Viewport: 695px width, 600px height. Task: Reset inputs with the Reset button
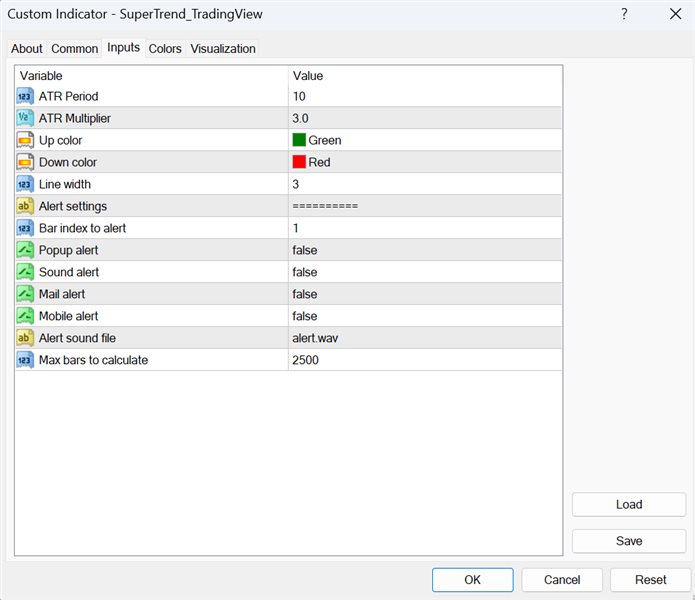(x=650, y=580)
